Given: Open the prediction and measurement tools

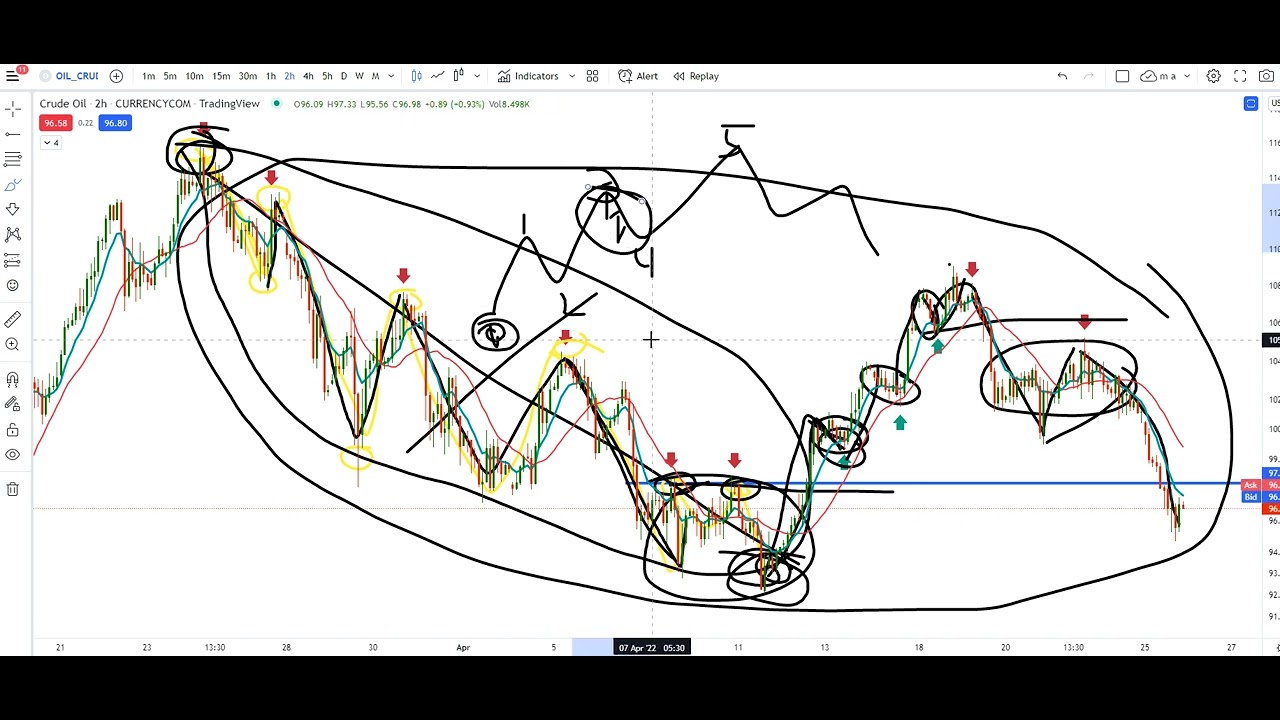Looking at the screenshot, I should pos(12,260).
